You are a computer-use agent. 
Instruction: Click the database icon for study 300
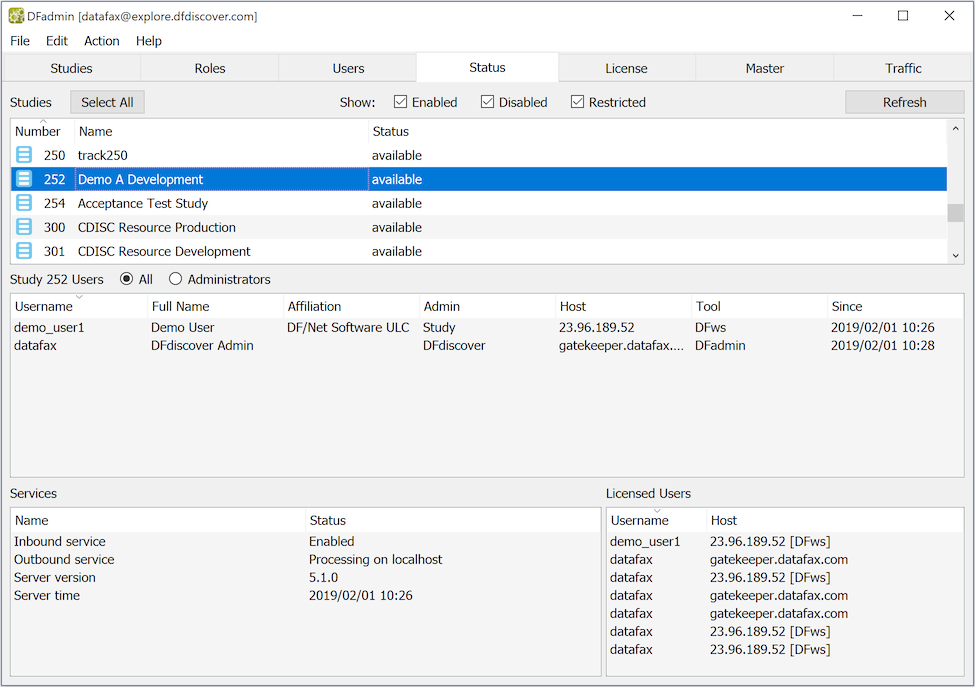click(x=24, y=227)
